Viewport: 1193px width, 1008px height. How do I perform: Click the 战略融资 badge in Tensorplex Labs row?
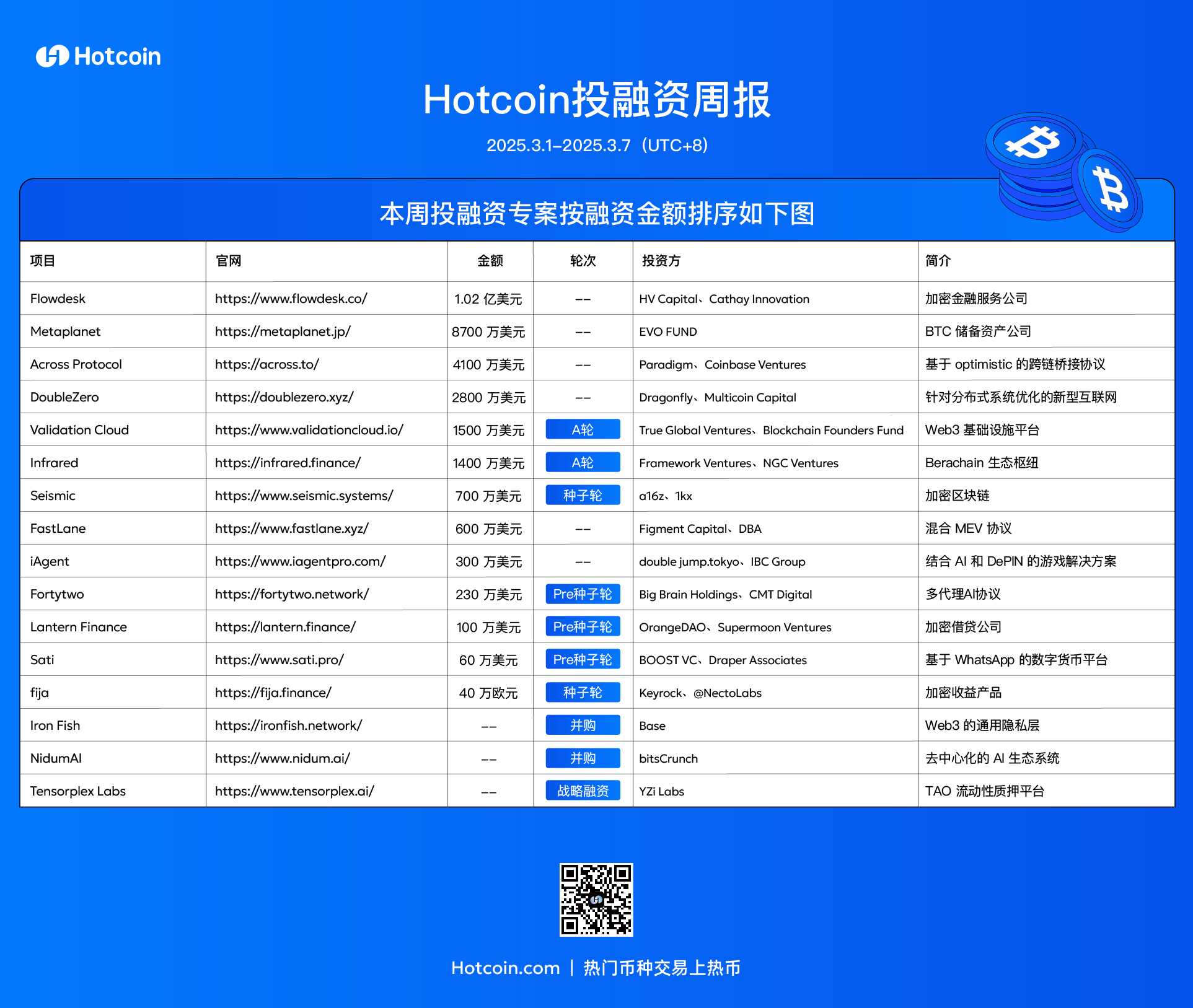(583, 791)
